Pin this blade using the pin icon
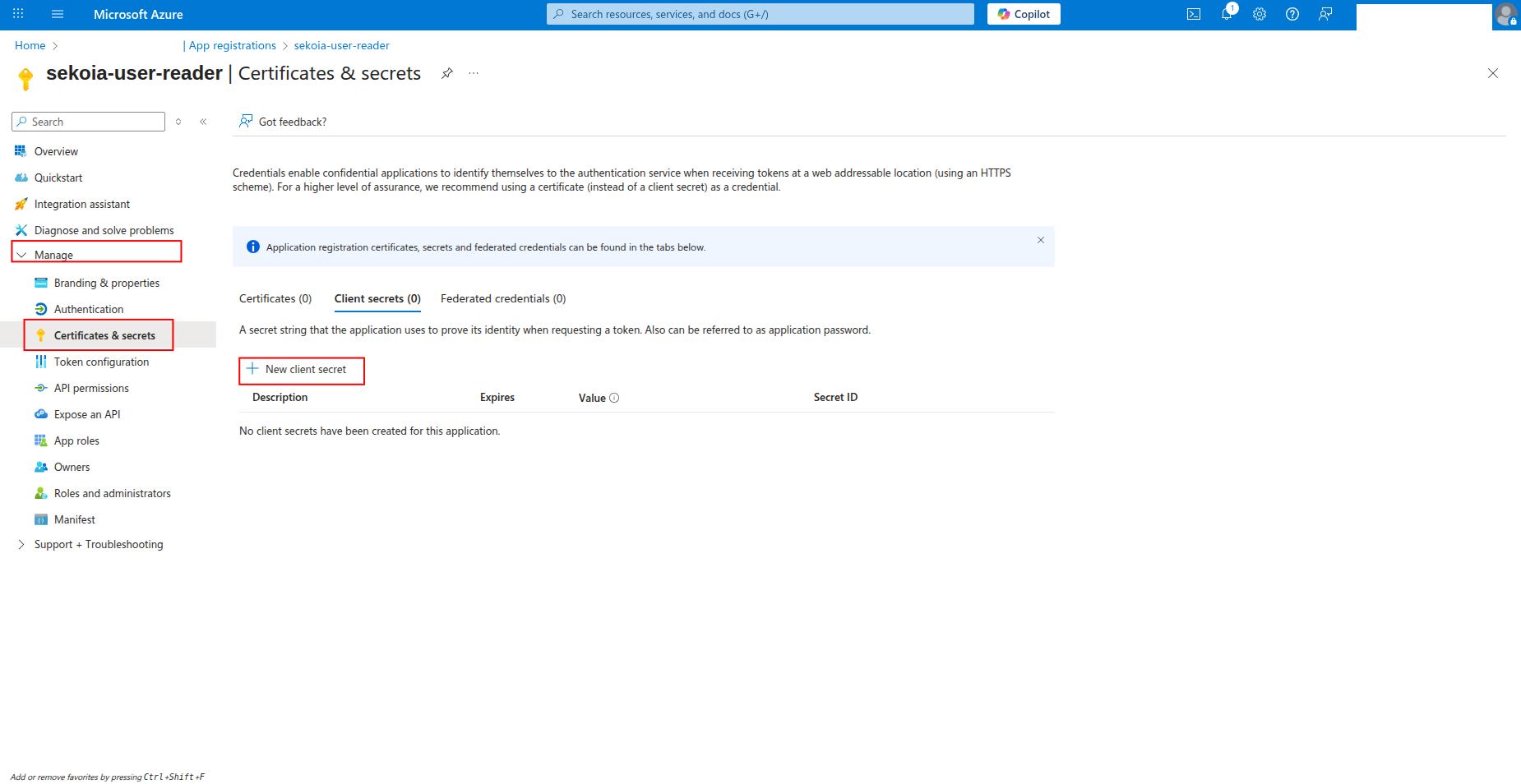The height and width of the screenshot is (784, 1521). [x=447, y=73]
